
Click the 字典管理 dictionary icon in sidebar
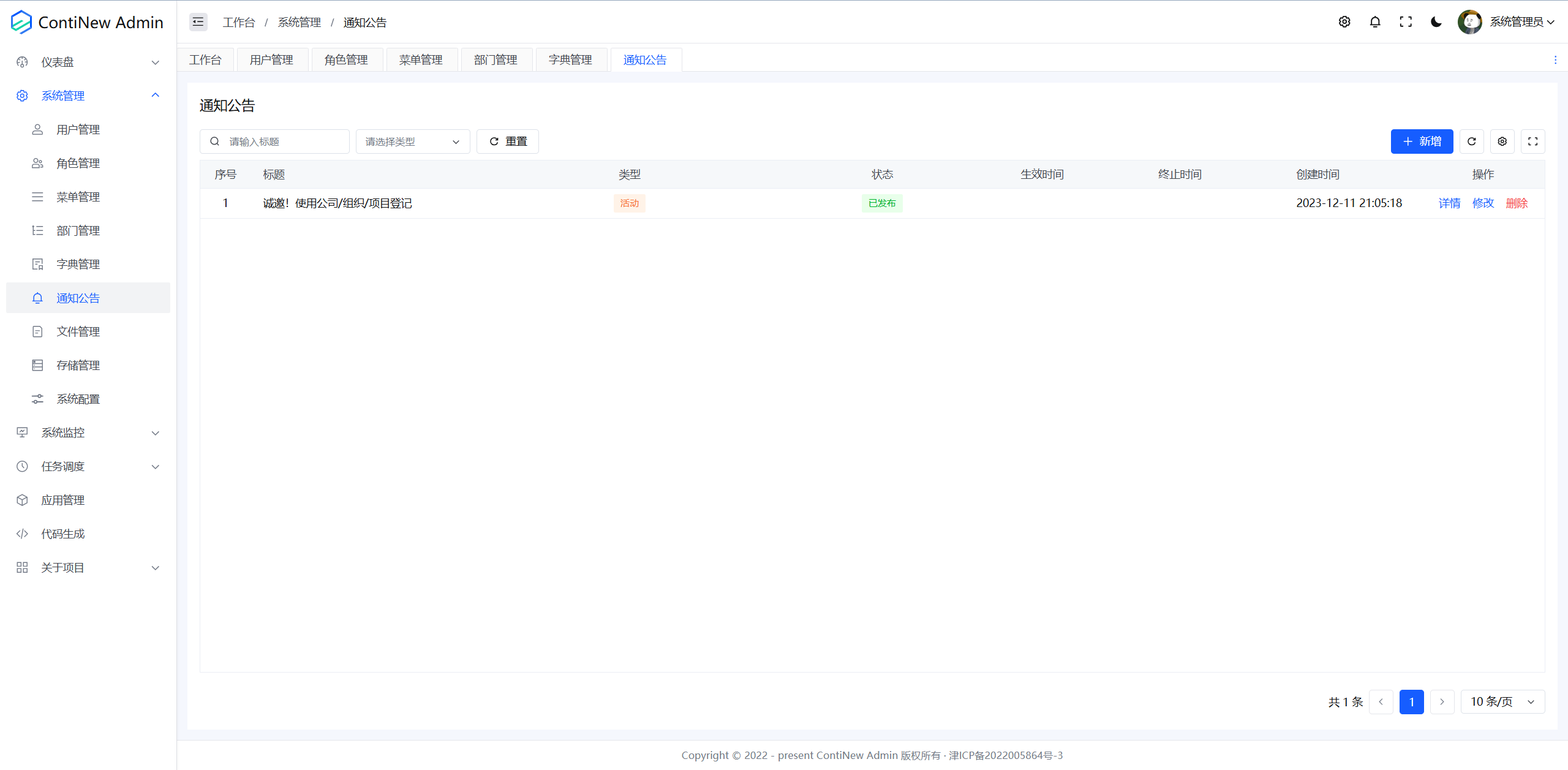click(x=37, y=264)
